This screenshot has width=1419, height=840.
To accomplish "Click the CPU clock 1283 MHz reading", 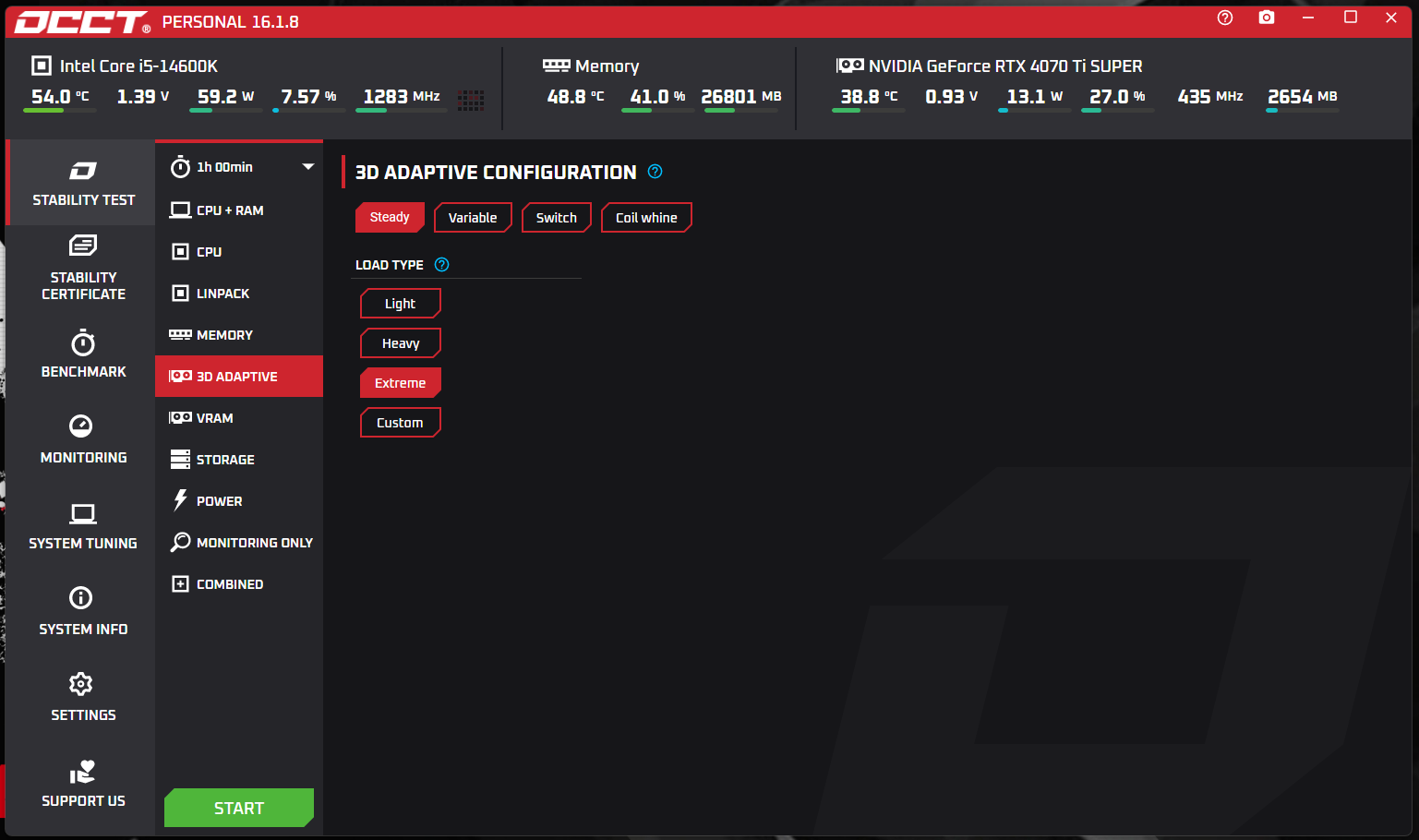I will [x=402, y=97].
